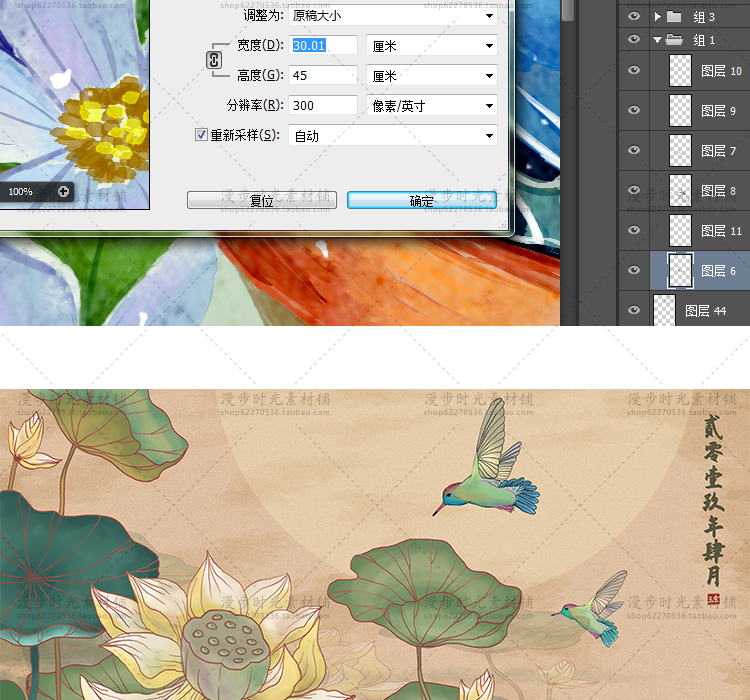This screenshot has height=700, width=750.
Task: Click the constrain proportions chain-link icon
Action: click(x=213, y=60)
